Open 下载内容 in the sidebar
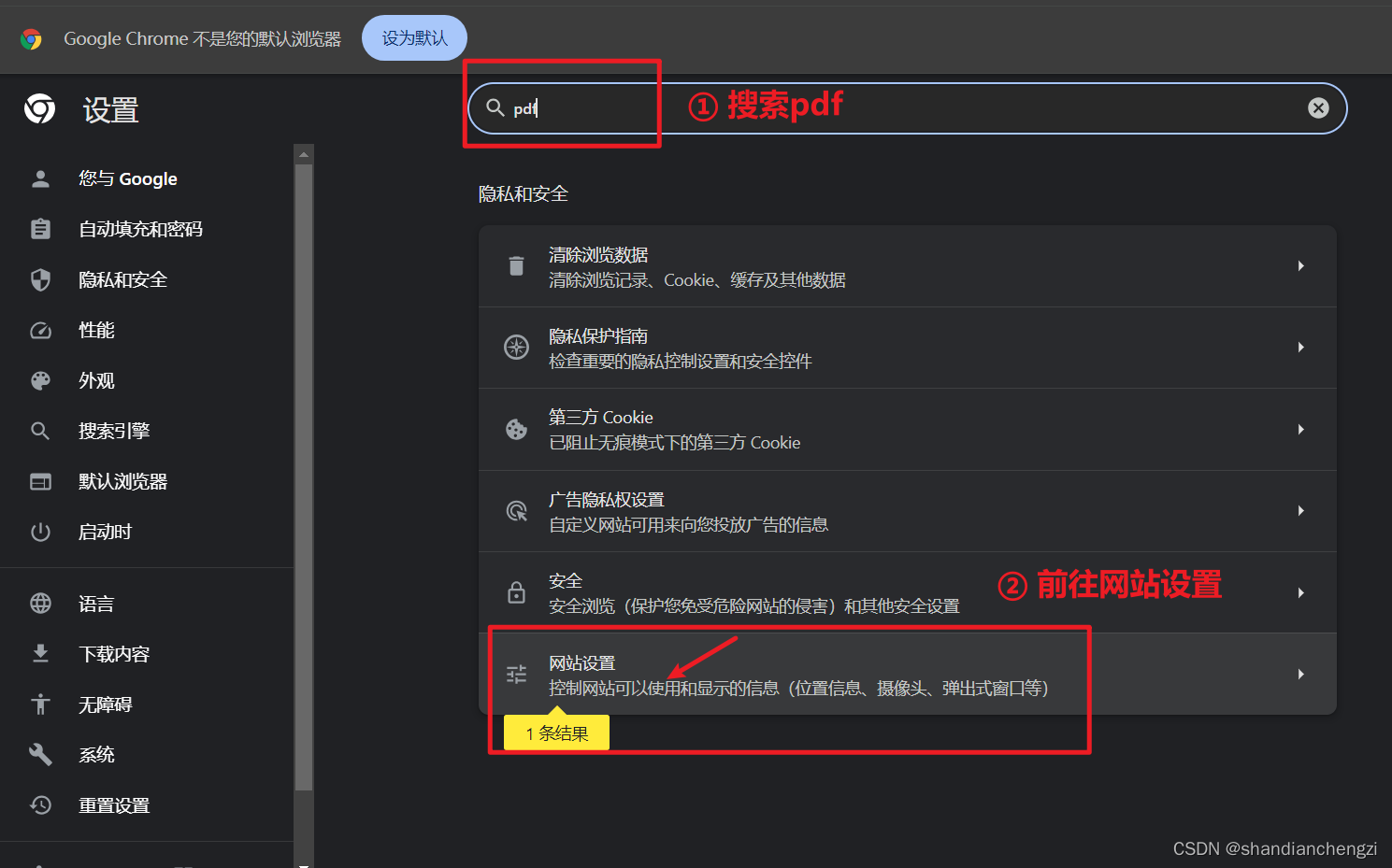The height and width of the screenshot is (868, 1392). point(114,654)
